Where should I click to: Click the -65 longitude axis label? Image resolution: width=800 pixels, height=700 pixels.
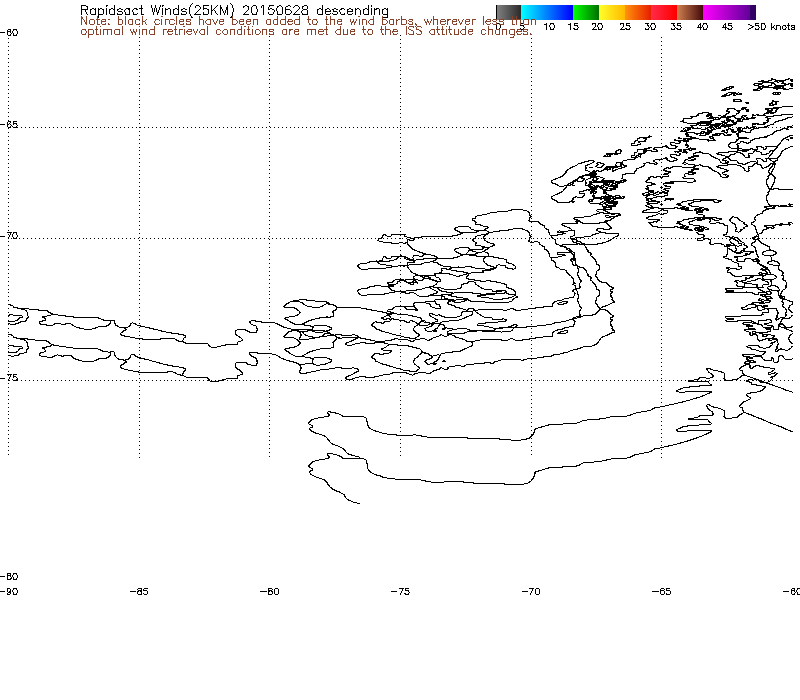(x=662, y=592)
